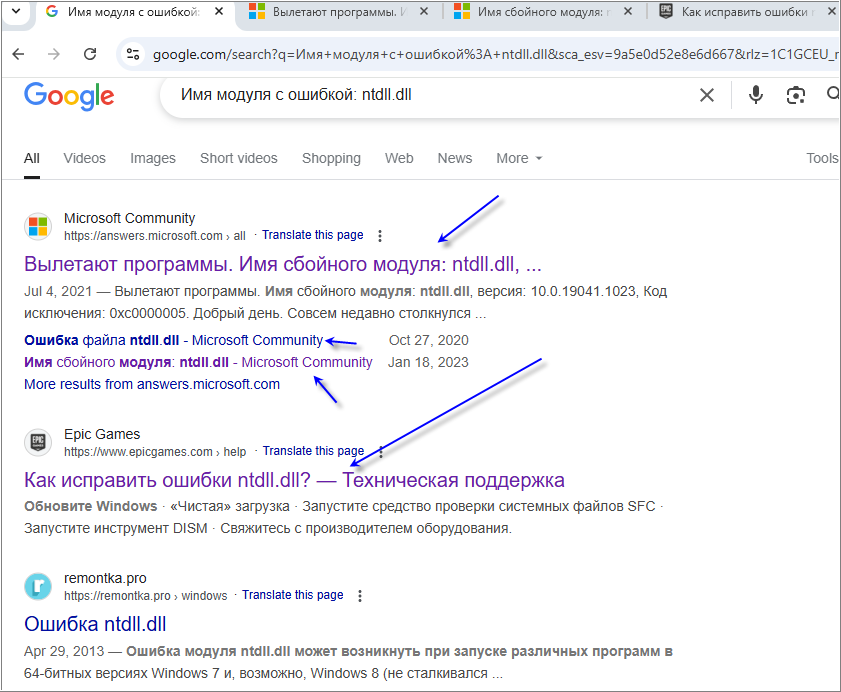
Task: Select the Videos results filter
Action: pos(84,158)
